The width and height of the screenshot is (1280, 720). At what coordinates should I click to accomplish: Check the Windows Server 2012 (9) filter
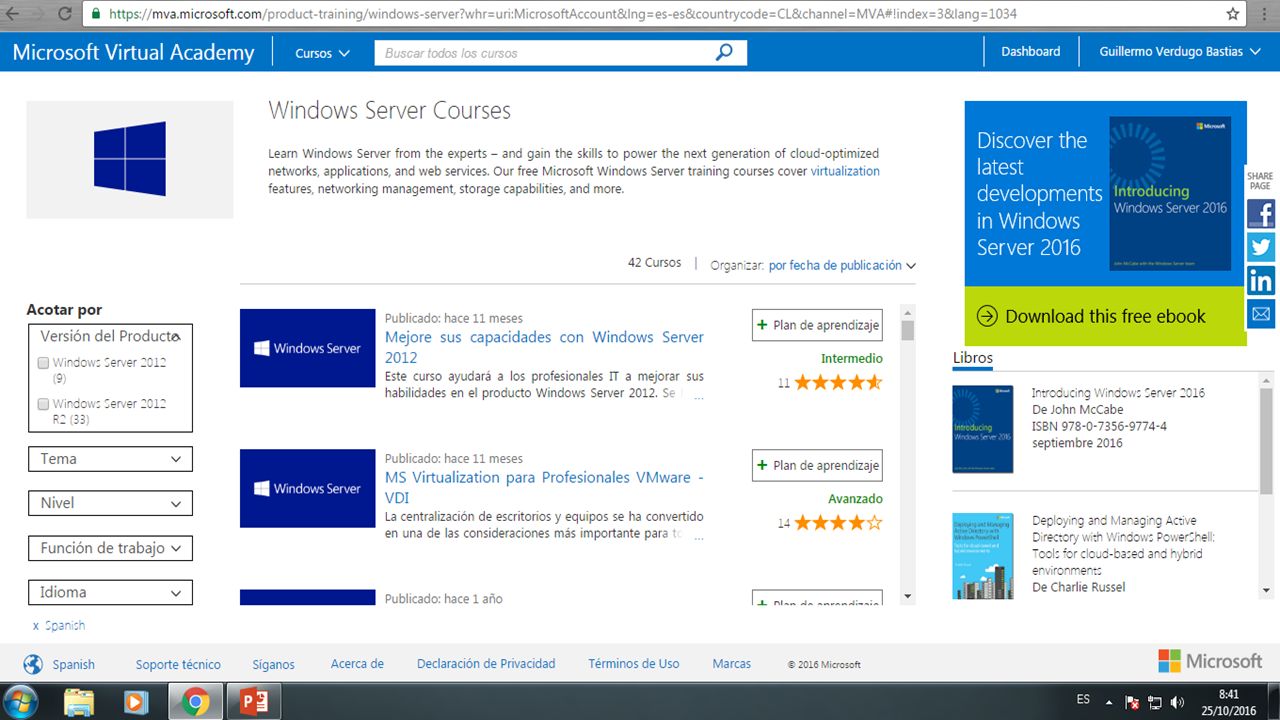pos(43,363)
